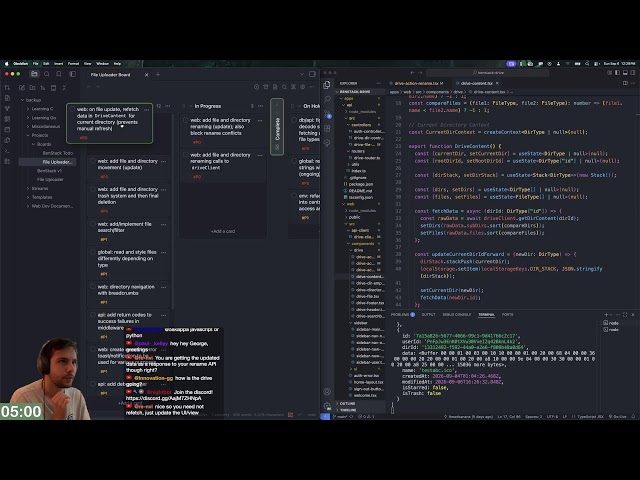Image resolution: width=640 pixels, height=480 pixels.
Task: Open Obsidian terminal ribbon icon
Action: click(7, 151)
